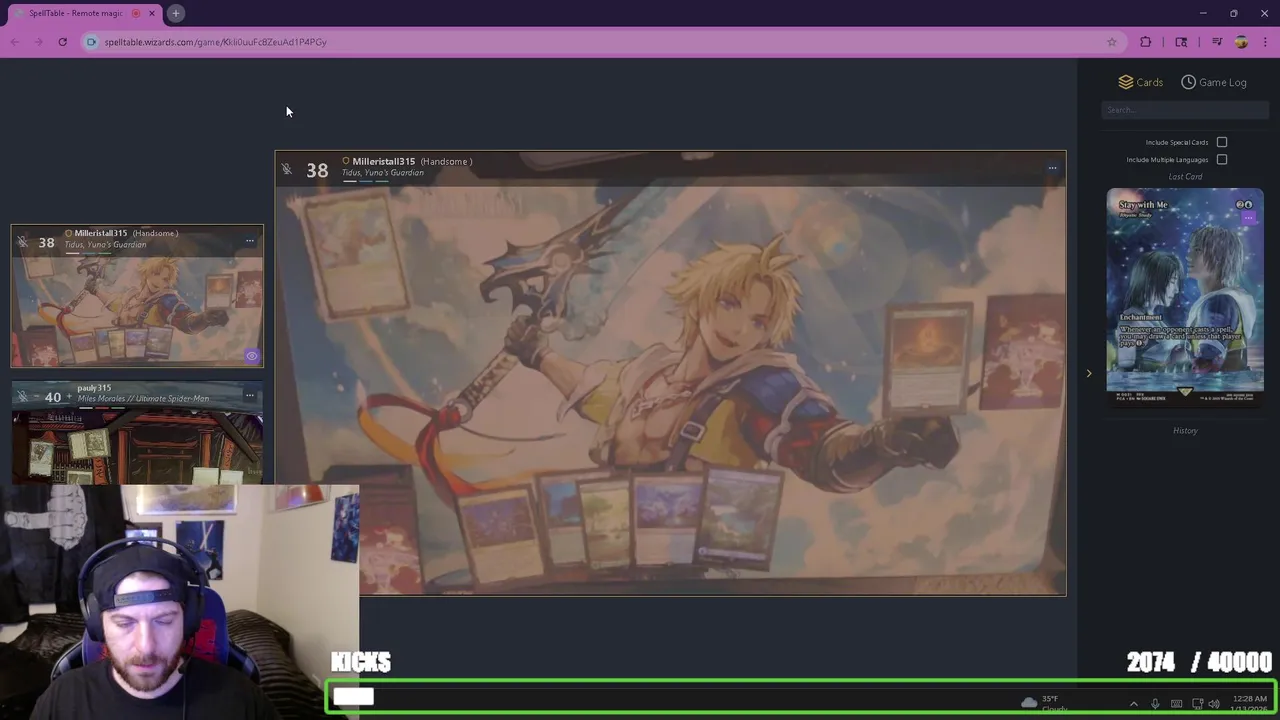Click muted microphone icon on large Milleristall315 feed
This screenshot has height=720, width=1280.
[287, 169]
